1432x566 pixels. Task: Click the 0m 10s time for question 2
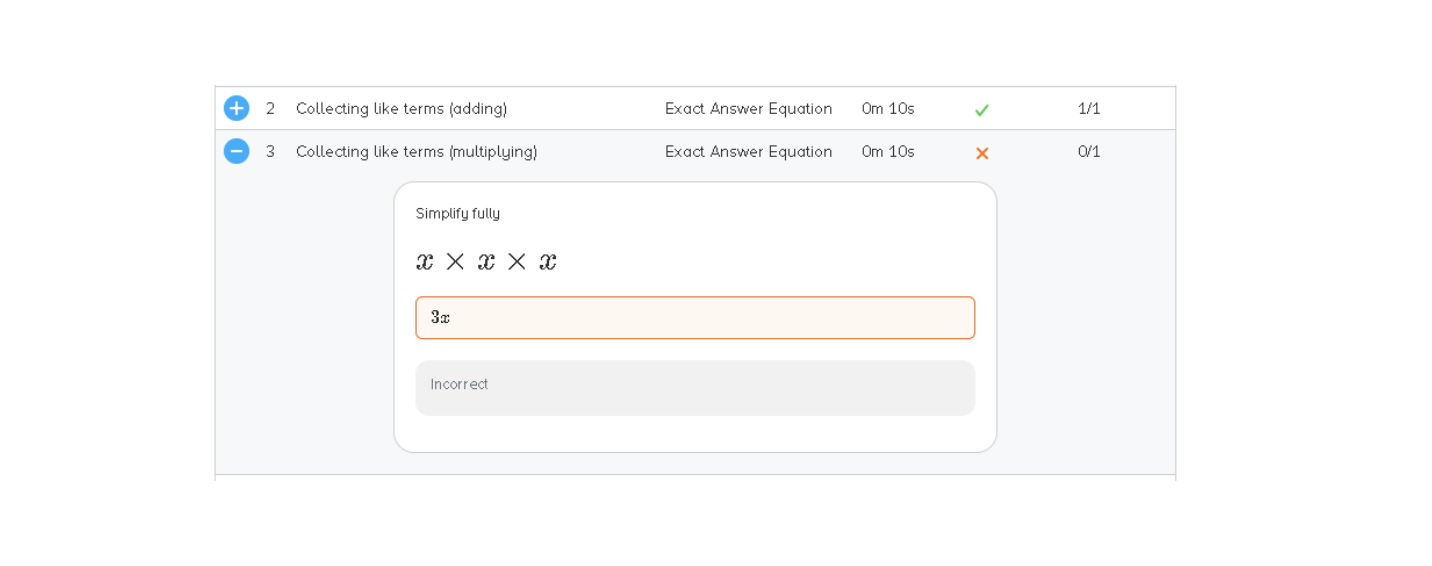(888, 109)
